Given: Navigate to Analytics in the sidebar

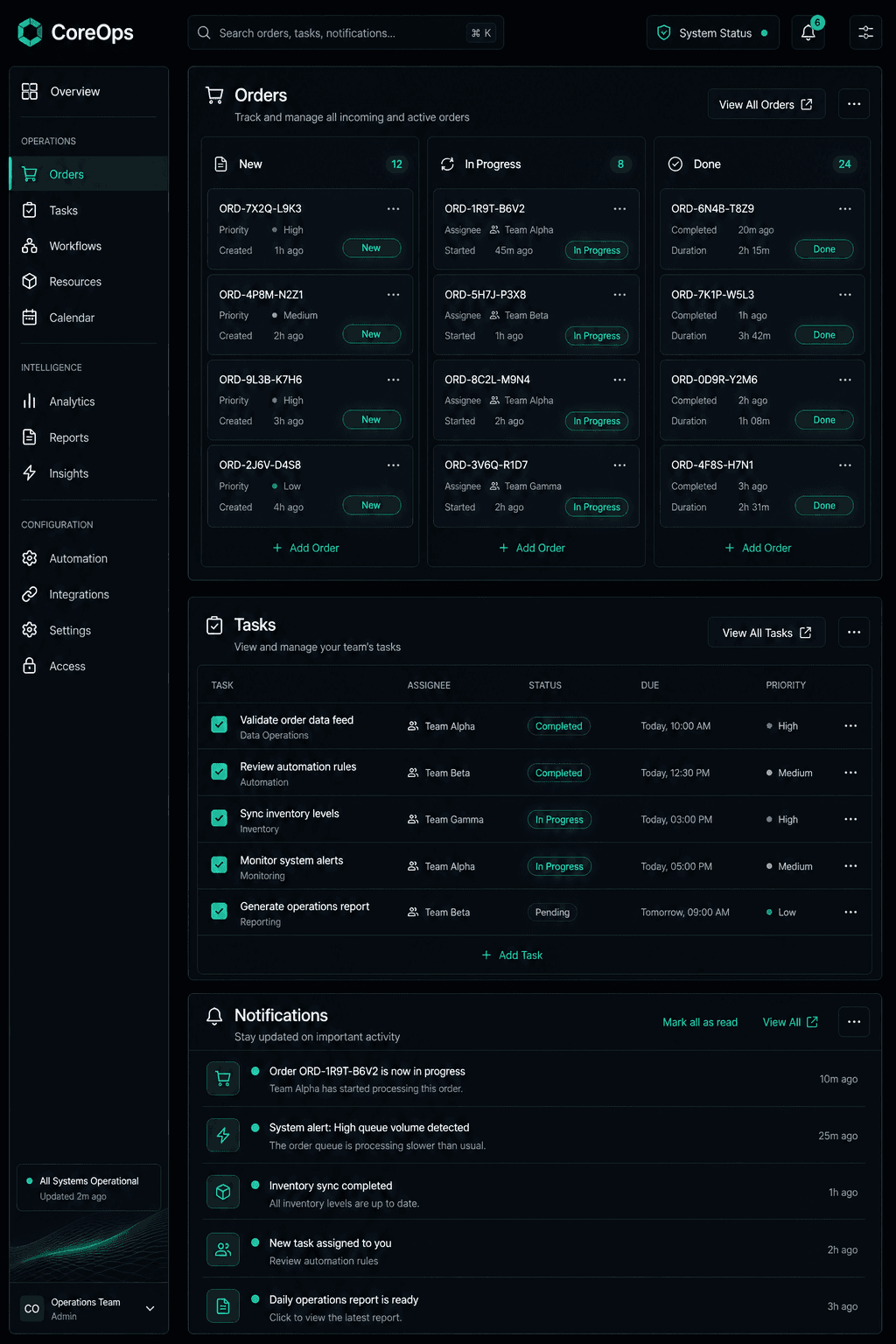Looking at the screenshot, I should pyautogui.click(x=88, y=402).
